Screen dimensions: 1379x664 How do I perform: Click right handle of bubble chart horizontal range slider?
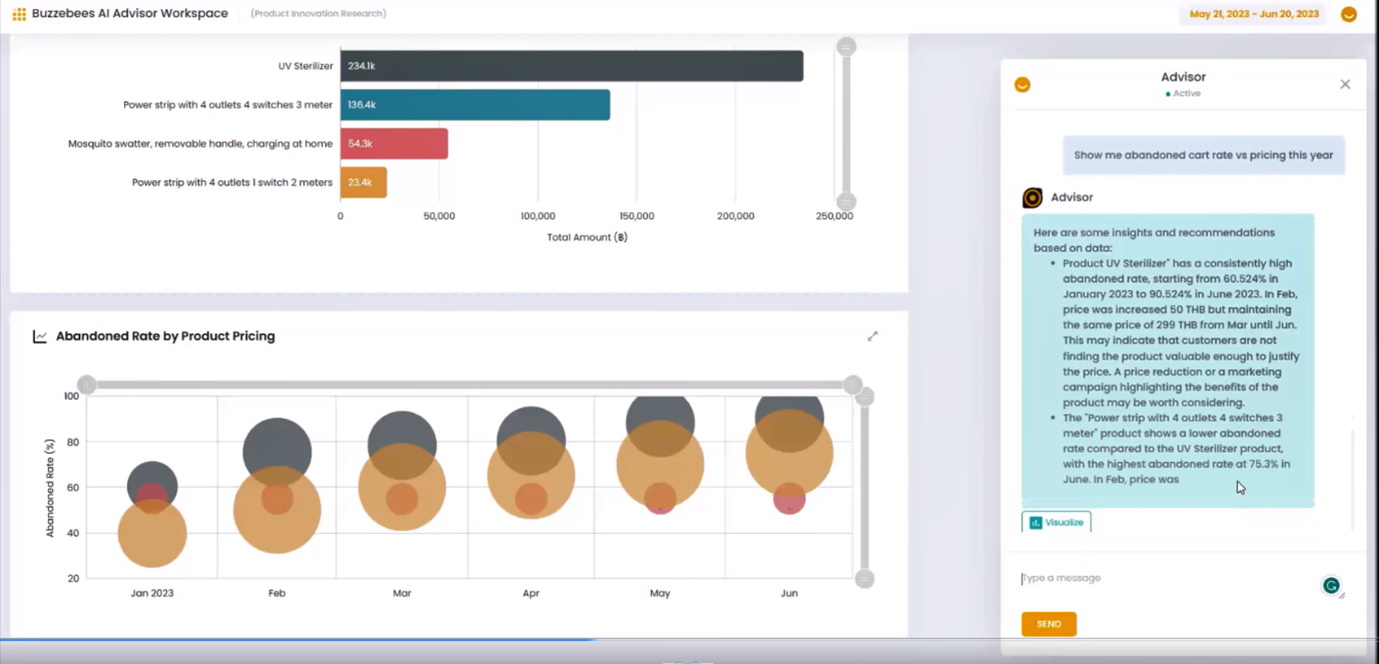click(853, 385)
